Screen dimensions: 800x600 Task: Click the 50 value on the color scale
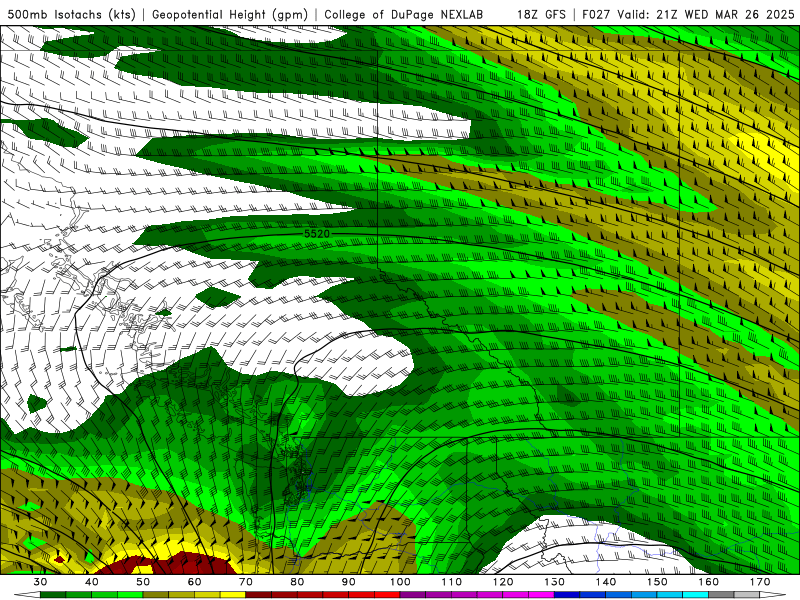[x=143, y=582]
